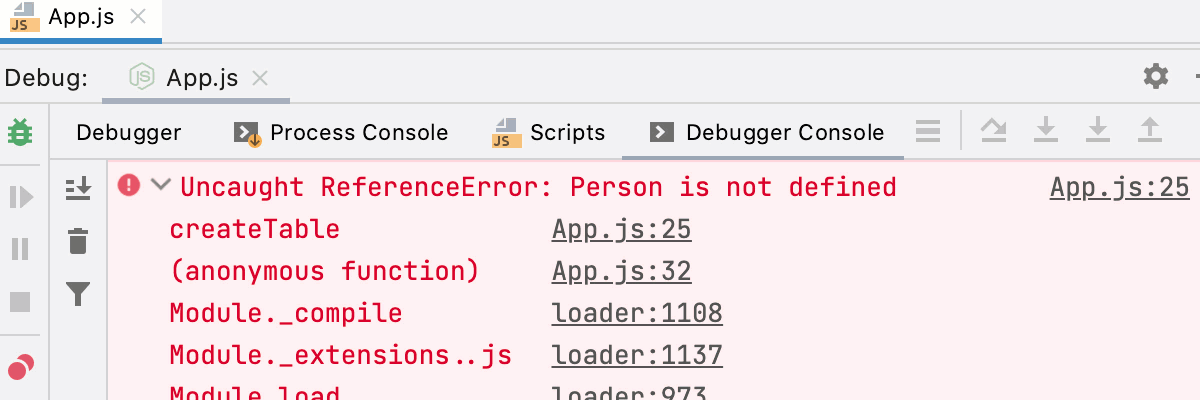Screen dimensions: 1200x400
Task: Open debug settings gear icon
Action: [1156, 76]
